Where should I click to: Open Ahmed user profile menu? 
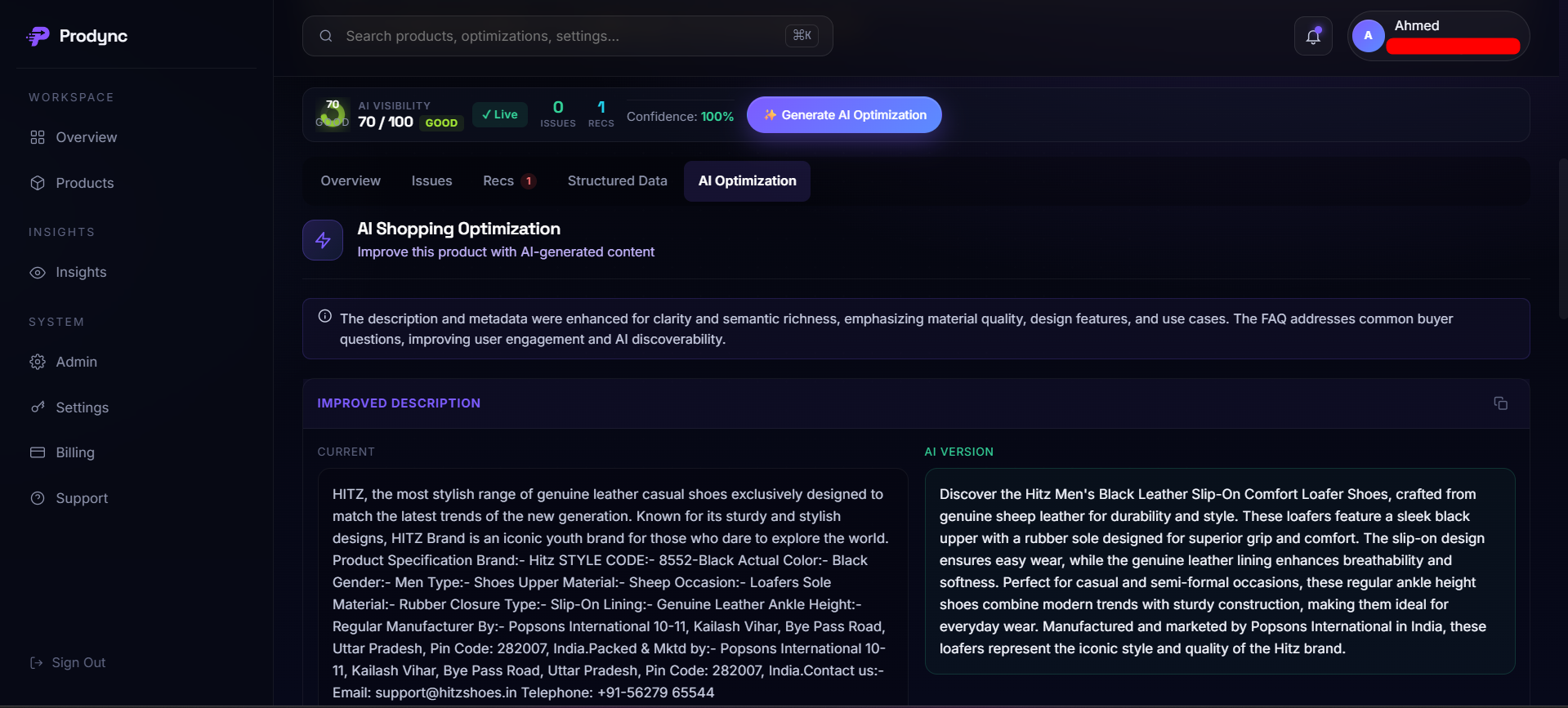tap(1438, 36)
